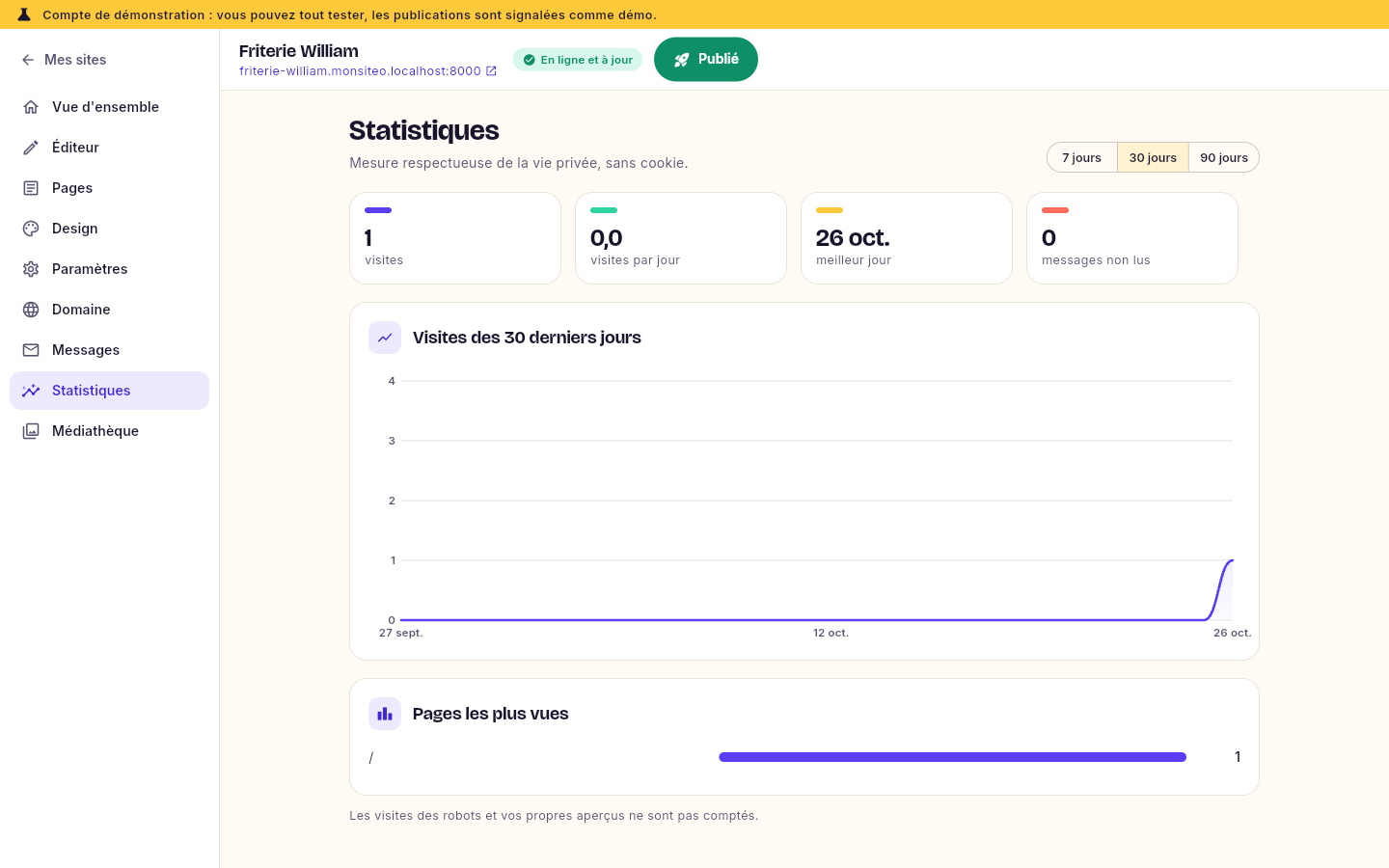Click the purple bar for page /

pyautogui.click(x=952, y=757)
